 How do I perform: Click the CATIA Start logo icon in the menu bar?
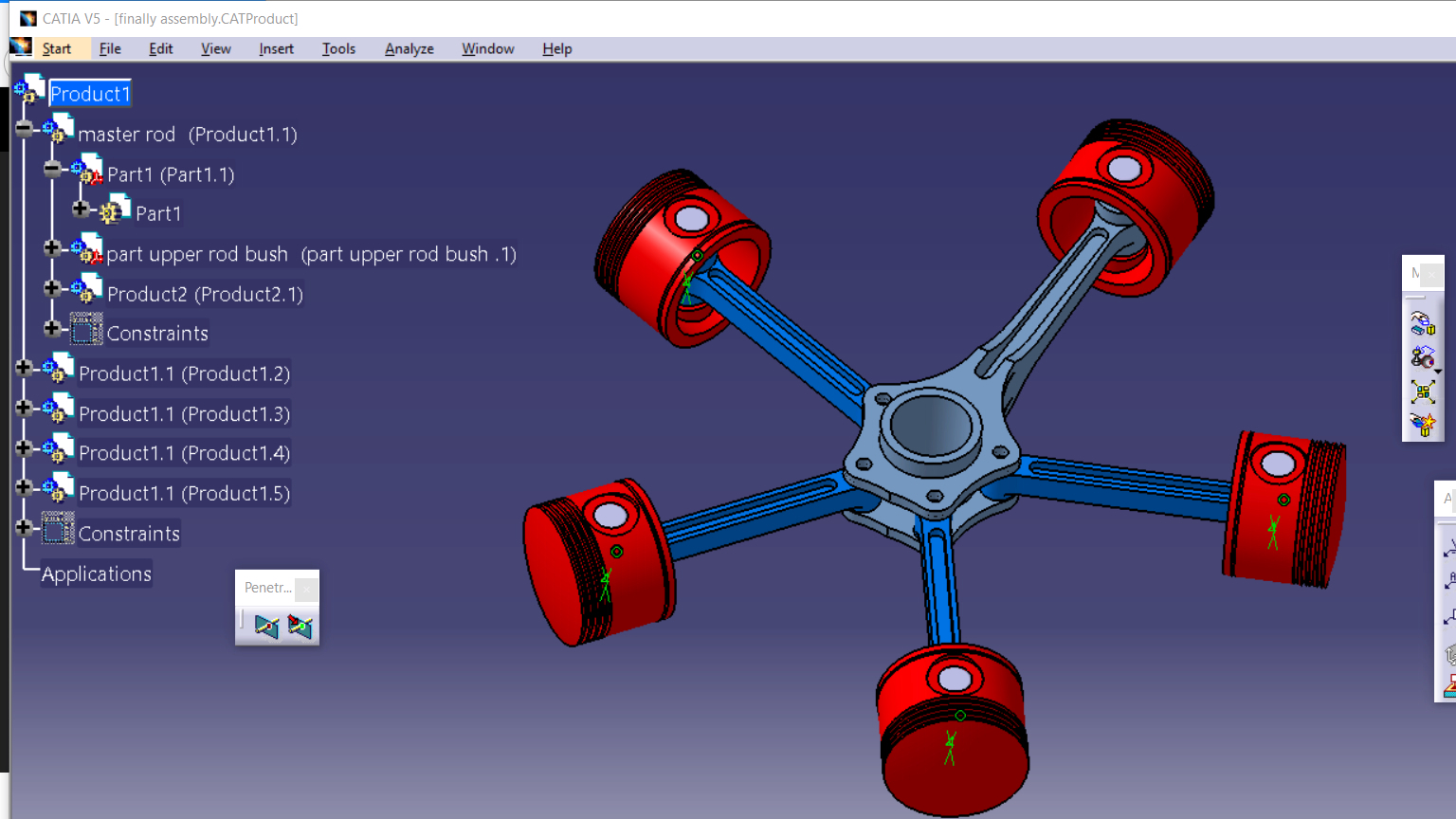[21, 47]
